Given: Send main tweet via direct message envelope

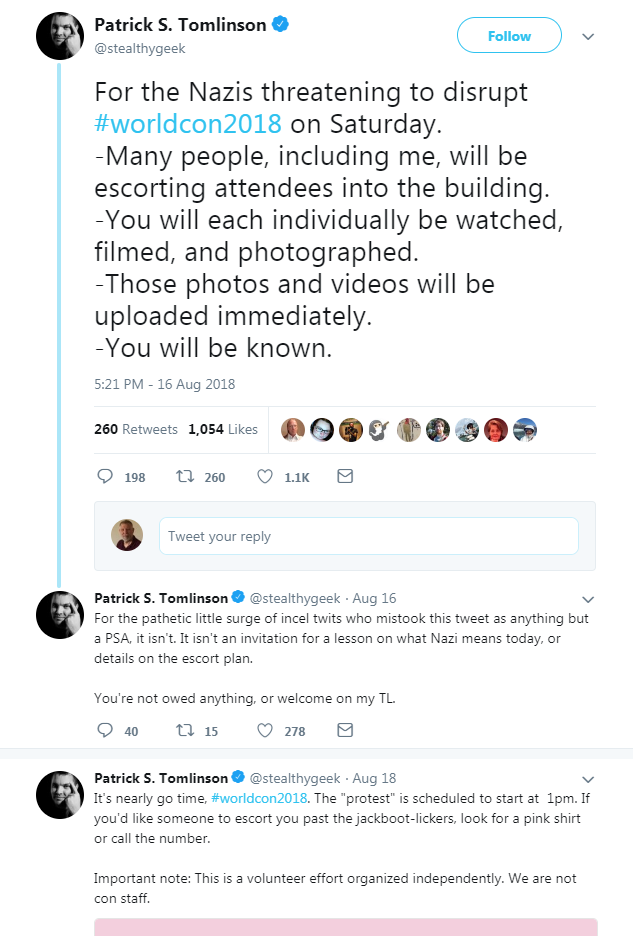Looking at the screenshot, I should [x=345, y=477].
